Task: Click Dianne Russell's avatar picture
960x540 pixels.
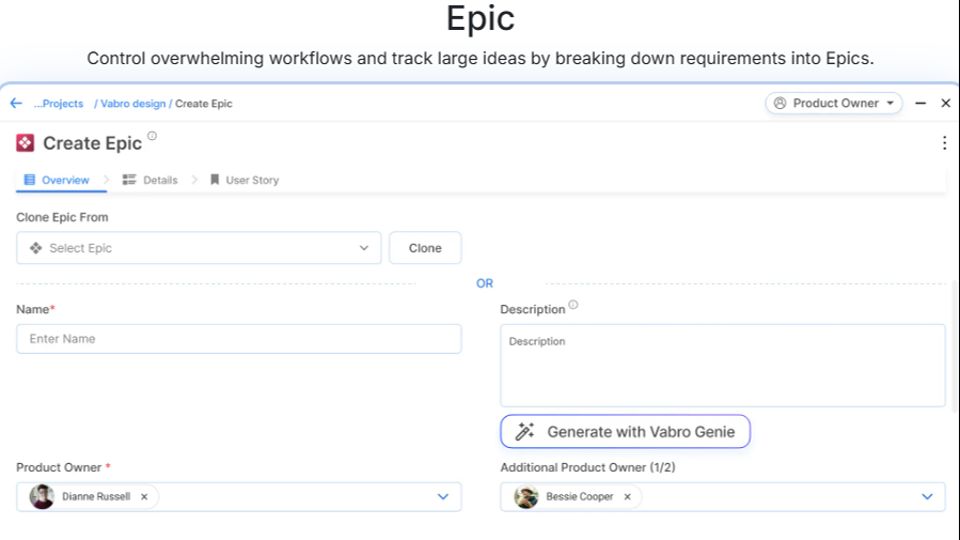Action: point(42,496)
